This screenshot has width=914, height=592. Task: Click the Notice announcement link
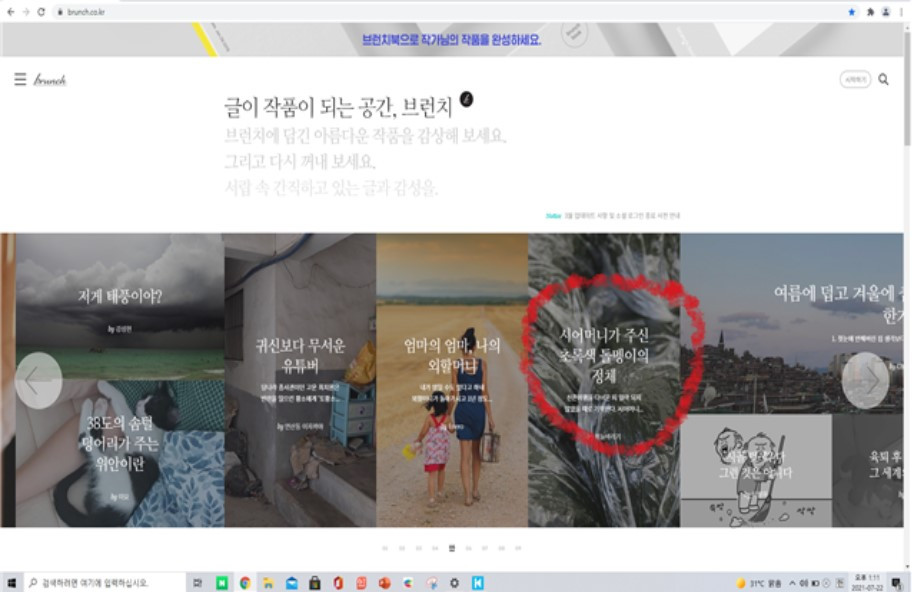tap(613, 216)
